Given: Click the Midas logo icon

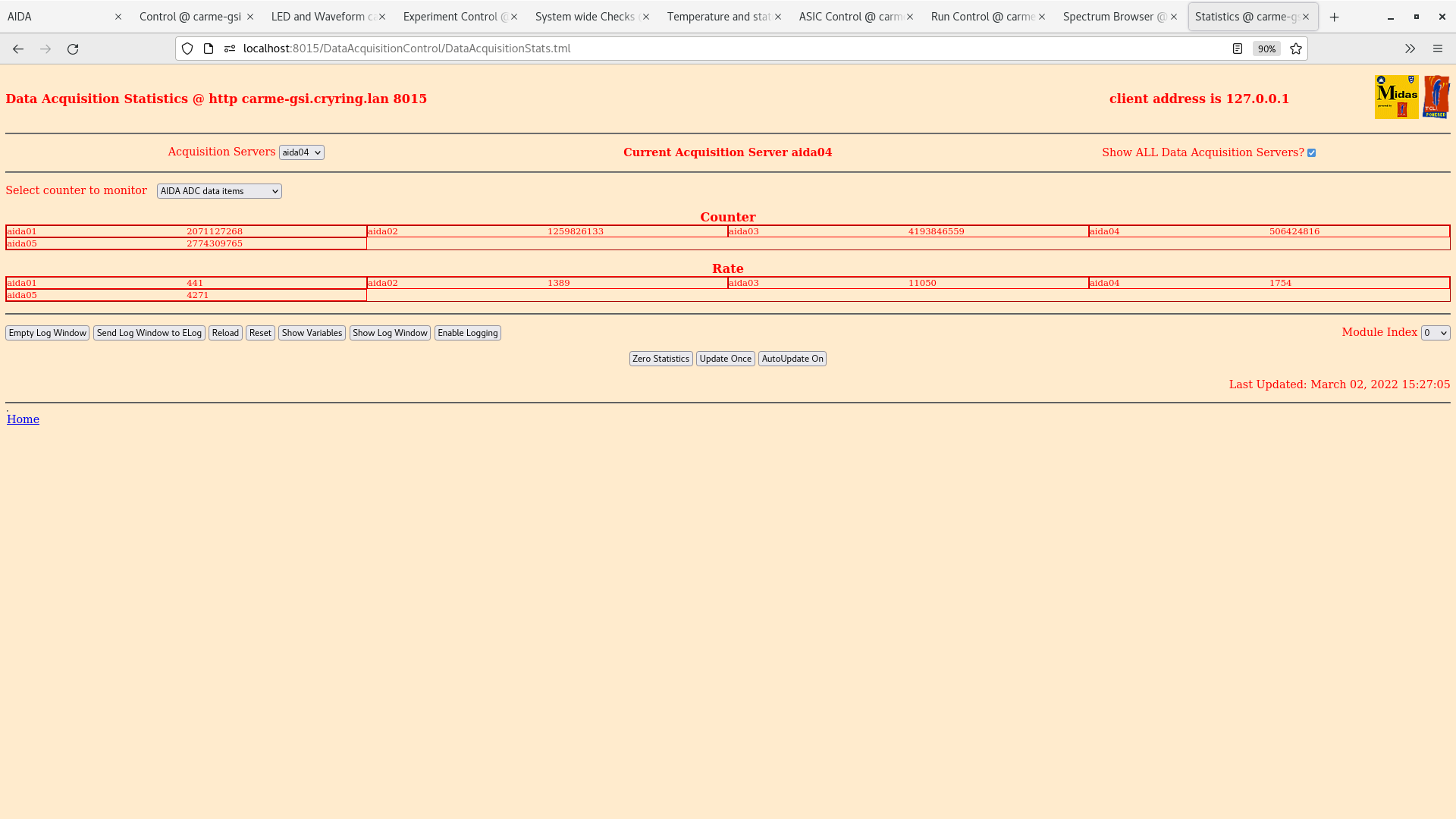Looking at the screenshot, I should pos(1396,97).
